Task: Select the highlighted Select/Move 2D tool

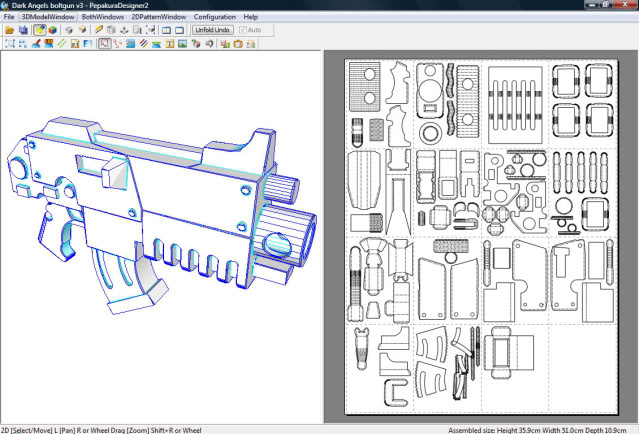Action: (x=105, y=44)
